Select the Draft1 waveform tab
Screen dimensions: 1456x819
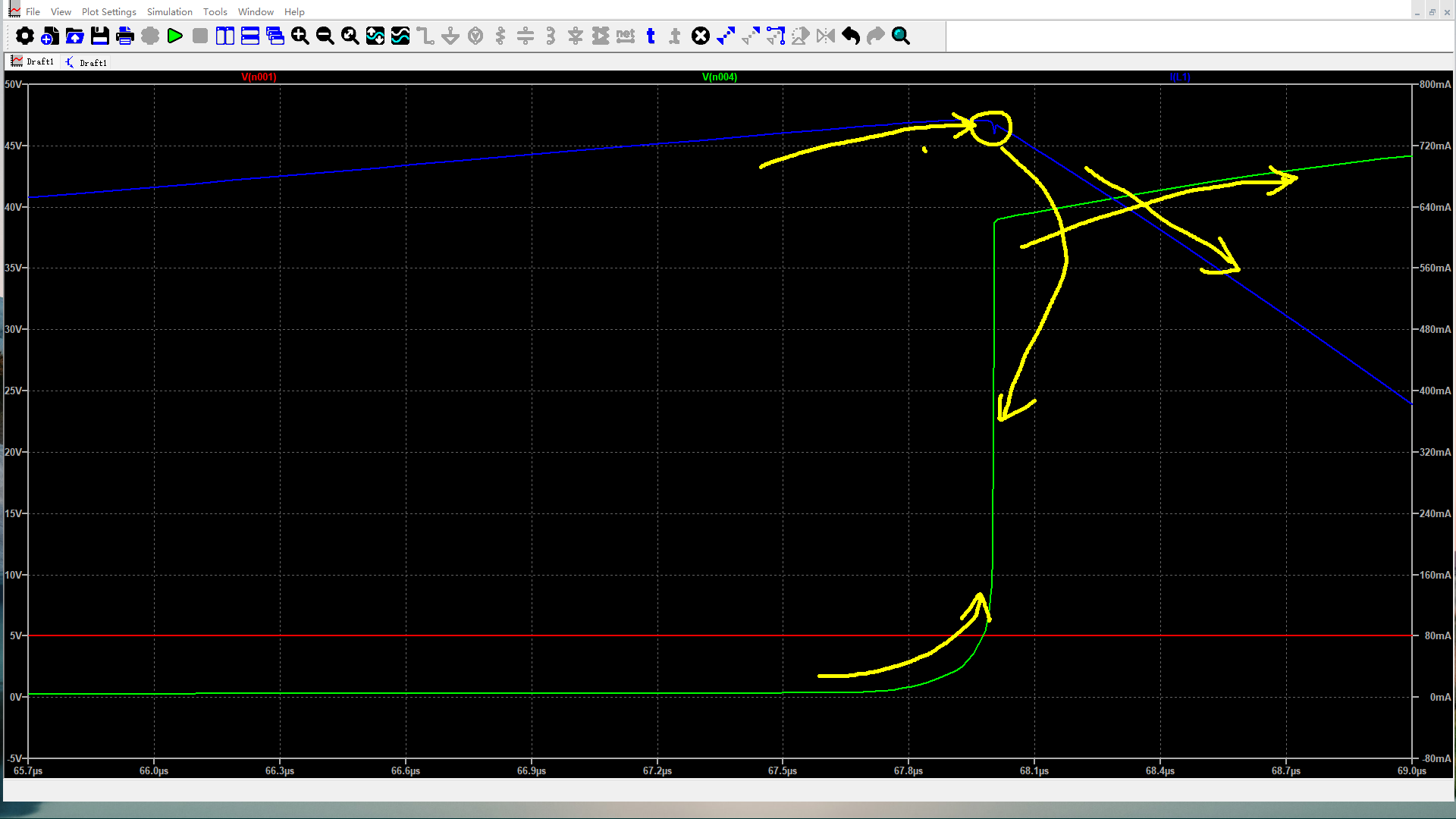(x=33, y=61)
